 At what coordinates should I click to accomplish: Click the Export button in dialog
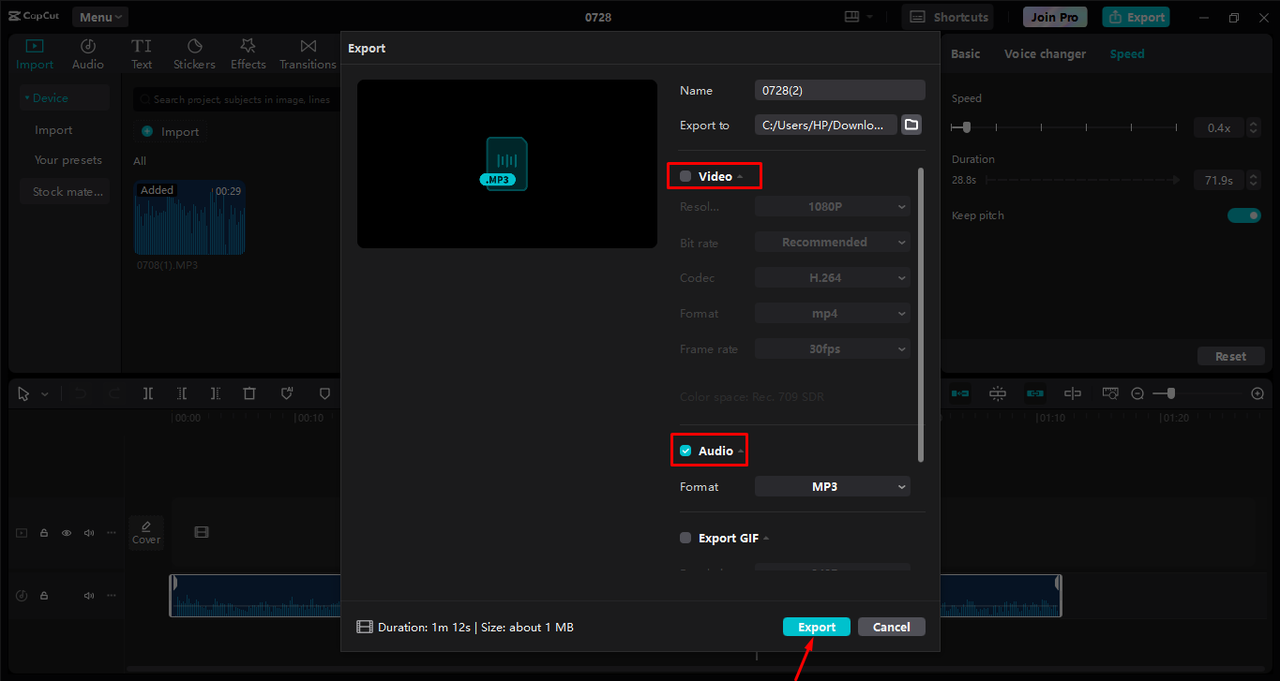817,627
